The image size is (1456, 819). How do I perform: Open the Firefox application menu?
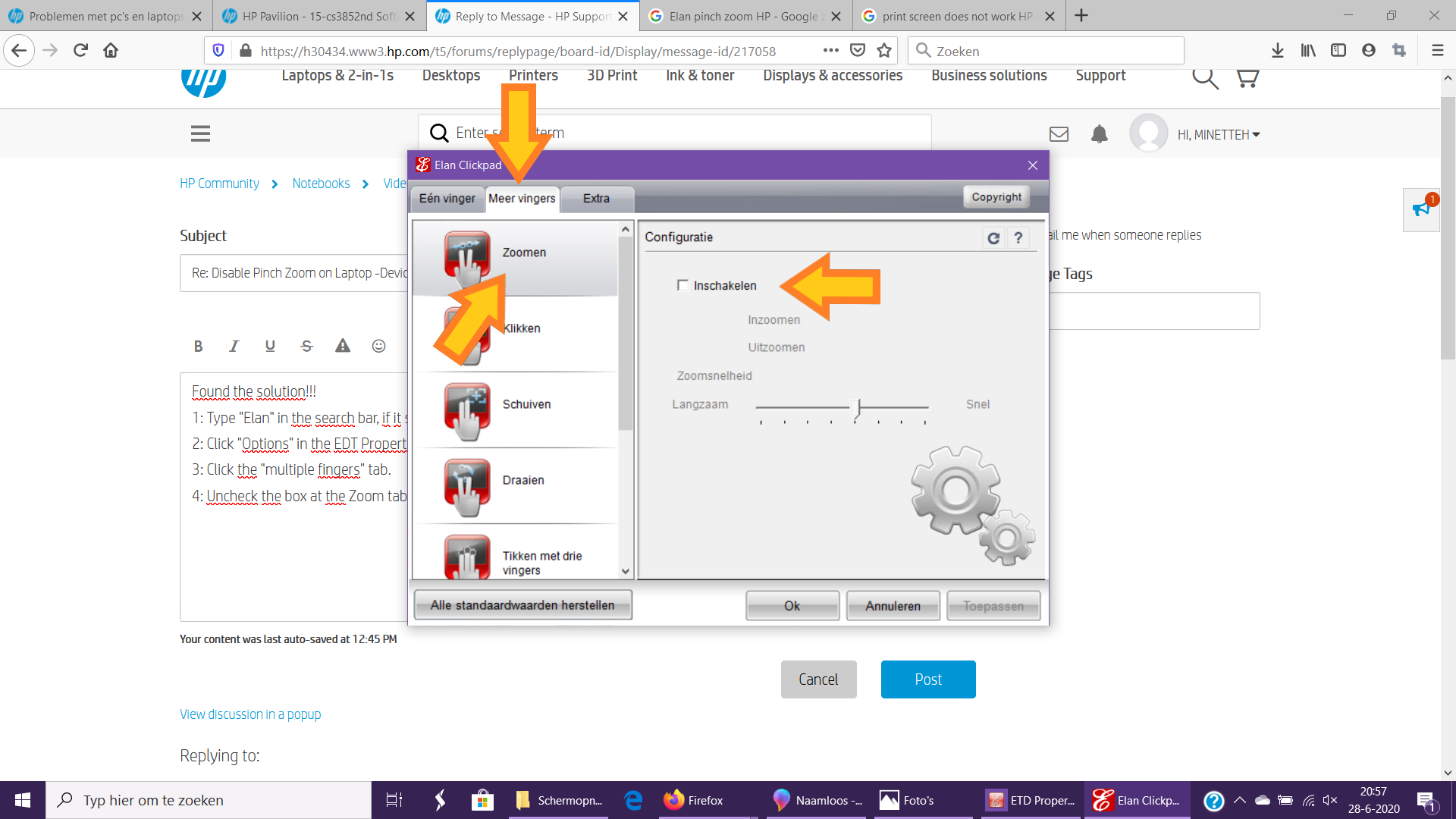(x=1438, y=50)
